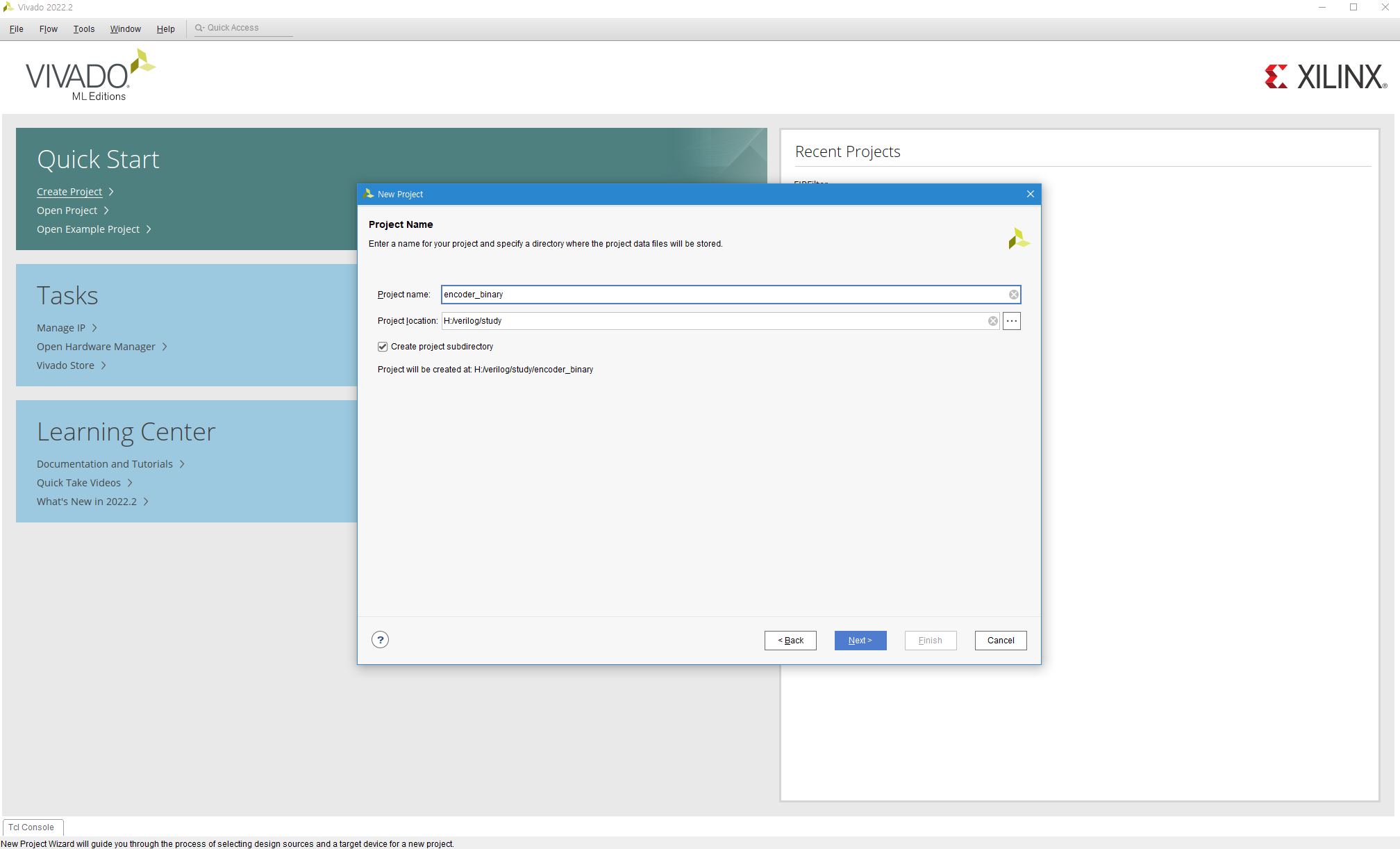Viewport: 1400px width, 849px height.
Task: Click the Quick Access search icon
Action: tap(199, 28)
